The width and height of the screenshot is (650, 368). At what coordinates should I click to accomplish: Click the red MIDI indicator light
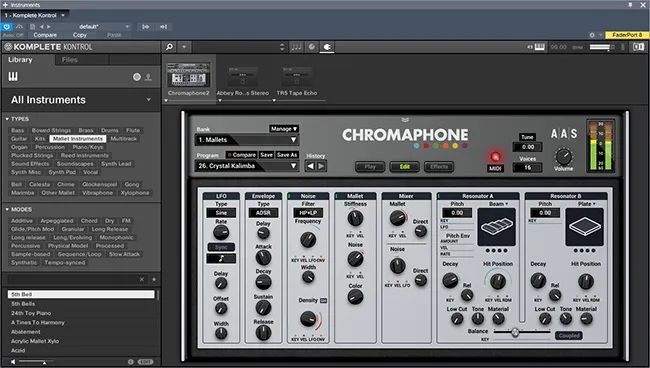(x=495, y=157)
